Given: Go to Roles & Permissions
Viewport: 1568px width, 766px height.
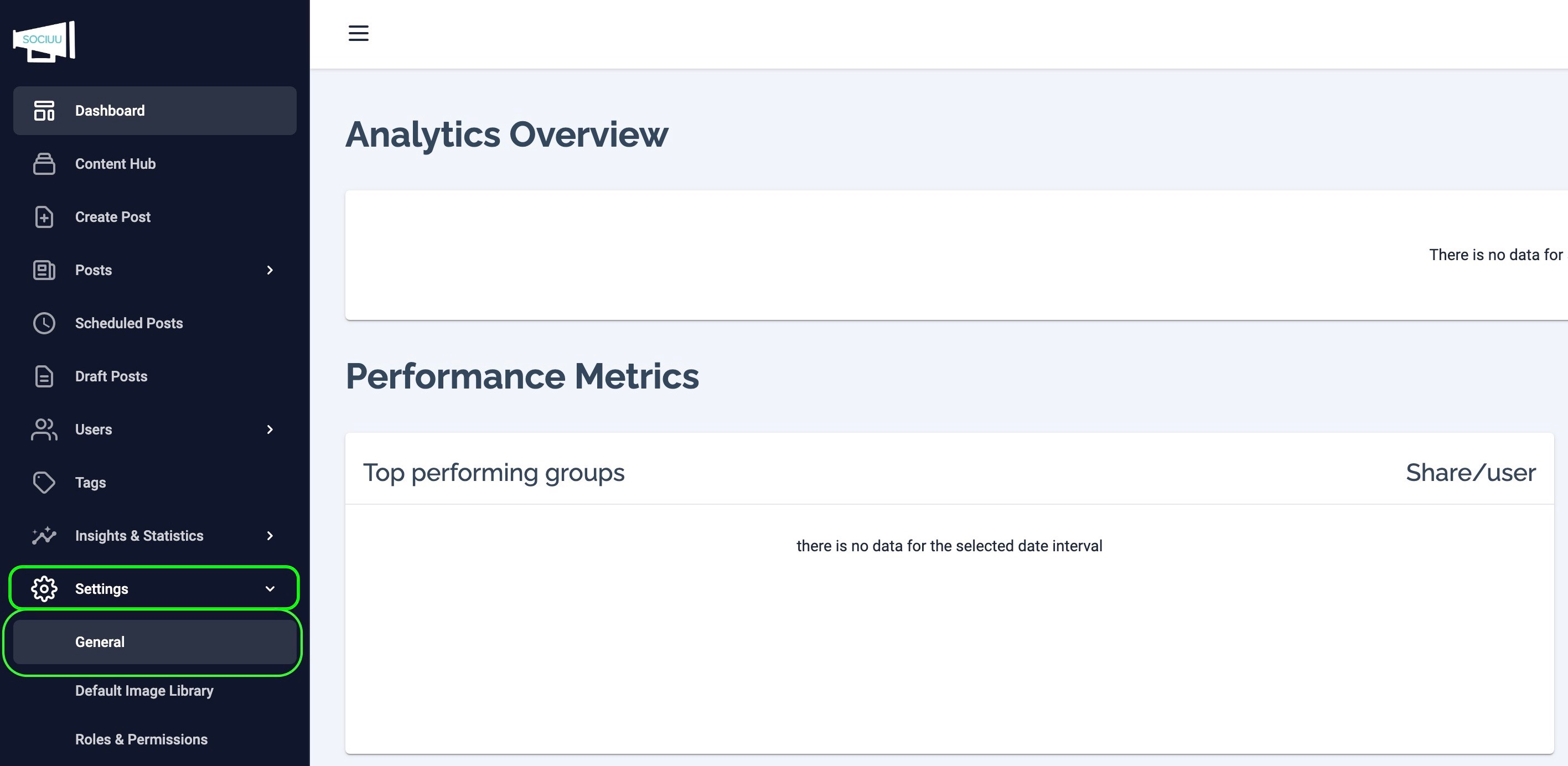Looking at the screenshot, I should [x=141, y=739].
